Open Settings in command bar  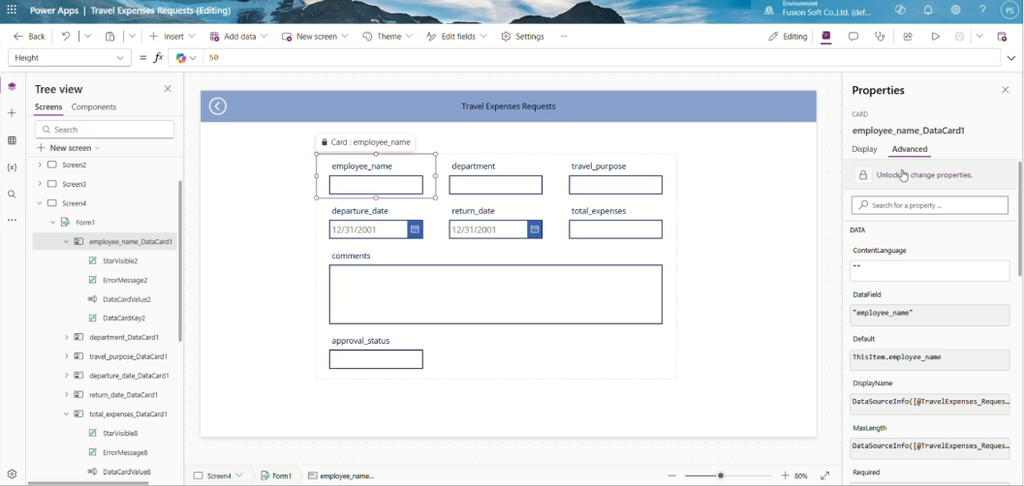point(522,37)
